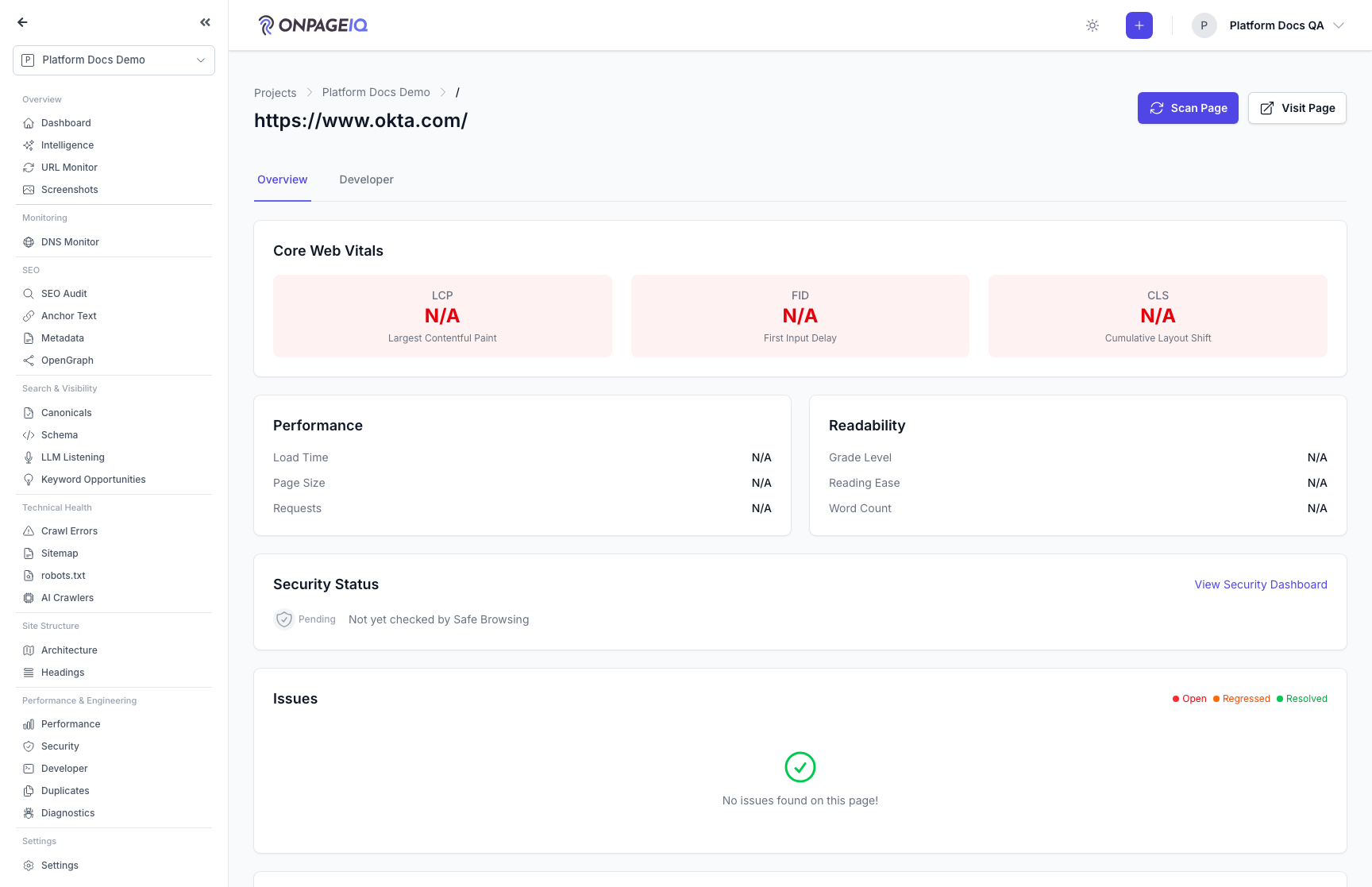Filter issues by the Regressed legend
Image resolution: width=1372 pixels, height=887 pixels.
[1242, 699]
